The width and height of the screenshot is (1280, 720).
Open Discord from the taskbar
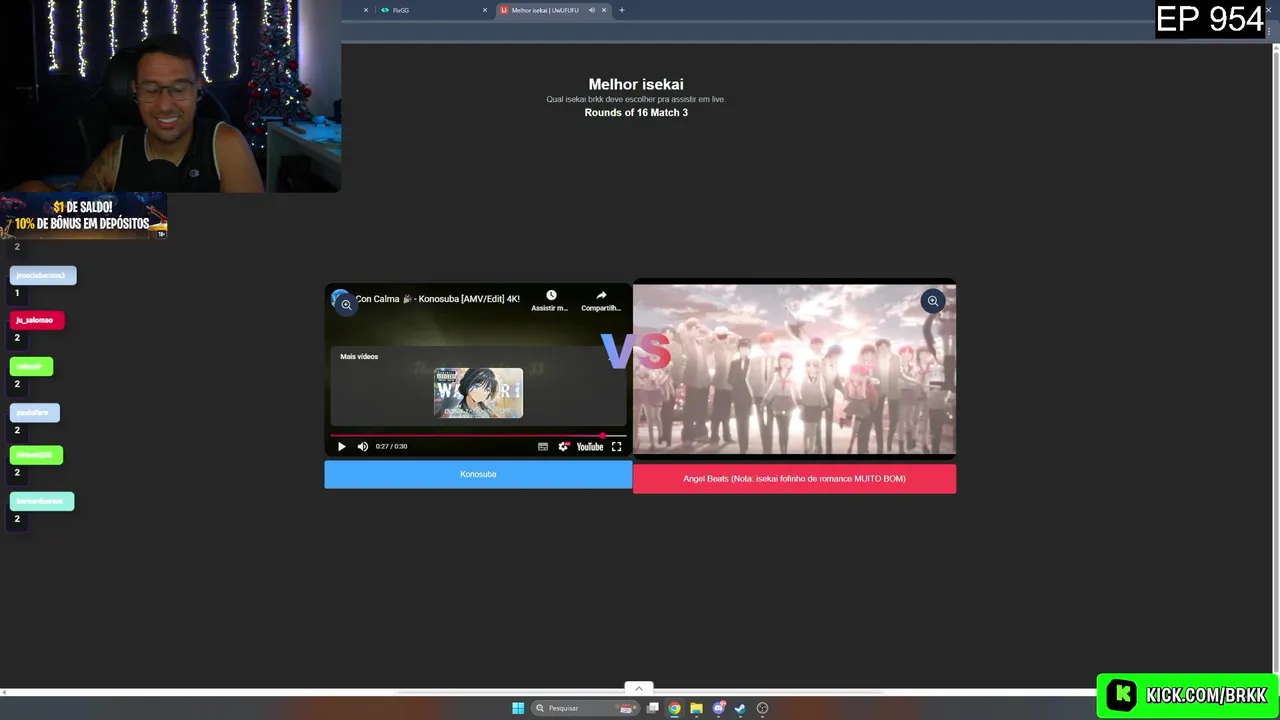click(x=718, y=708)
